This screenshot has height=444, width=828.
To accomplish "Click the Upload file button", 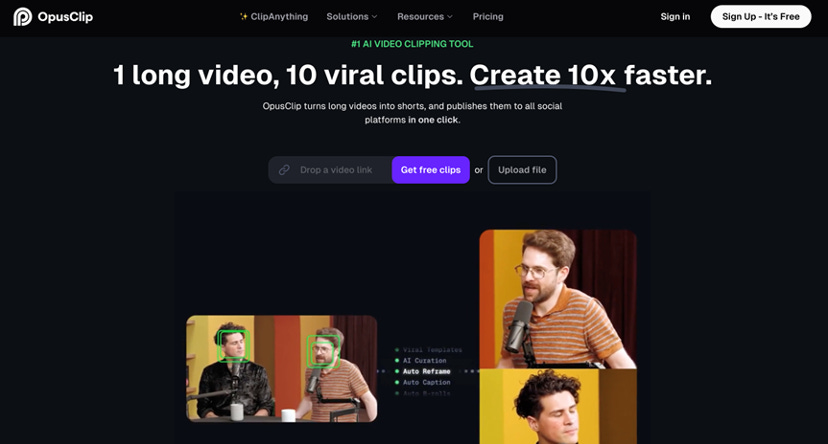I will pos(522,170).
